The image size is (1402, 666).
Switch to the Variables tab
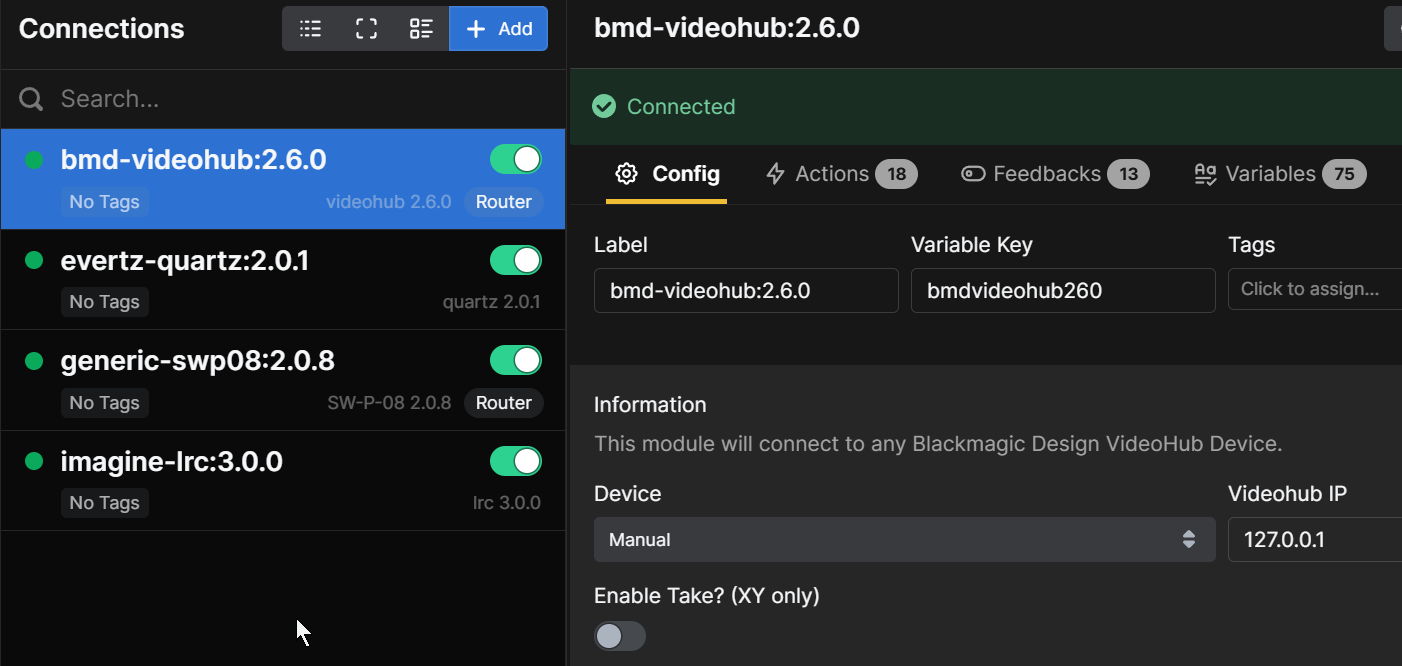(x=1280, y=174)
